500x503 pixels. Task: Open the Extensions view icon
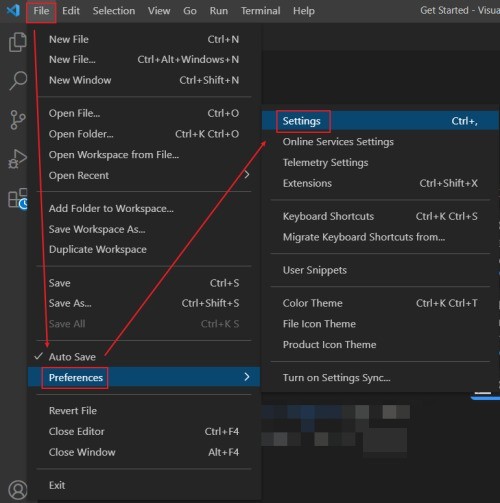tap(17, 198)
